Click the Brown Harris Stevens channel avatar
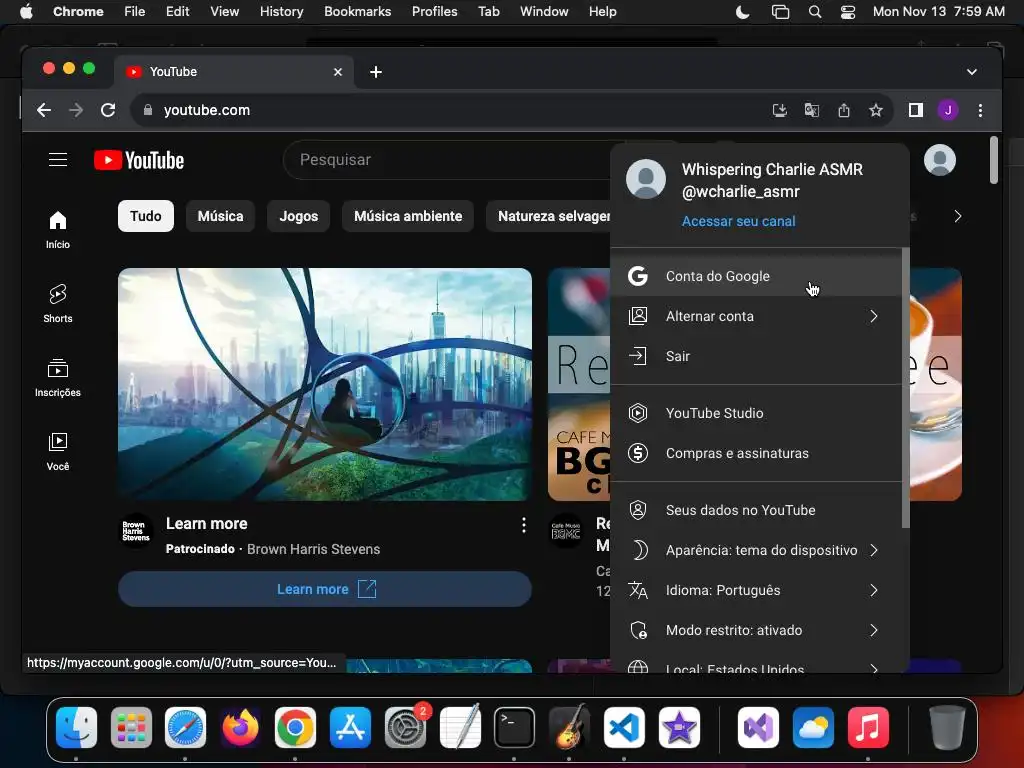The height and width of the screenshot is (768, 1024). [x=136, y=530]
